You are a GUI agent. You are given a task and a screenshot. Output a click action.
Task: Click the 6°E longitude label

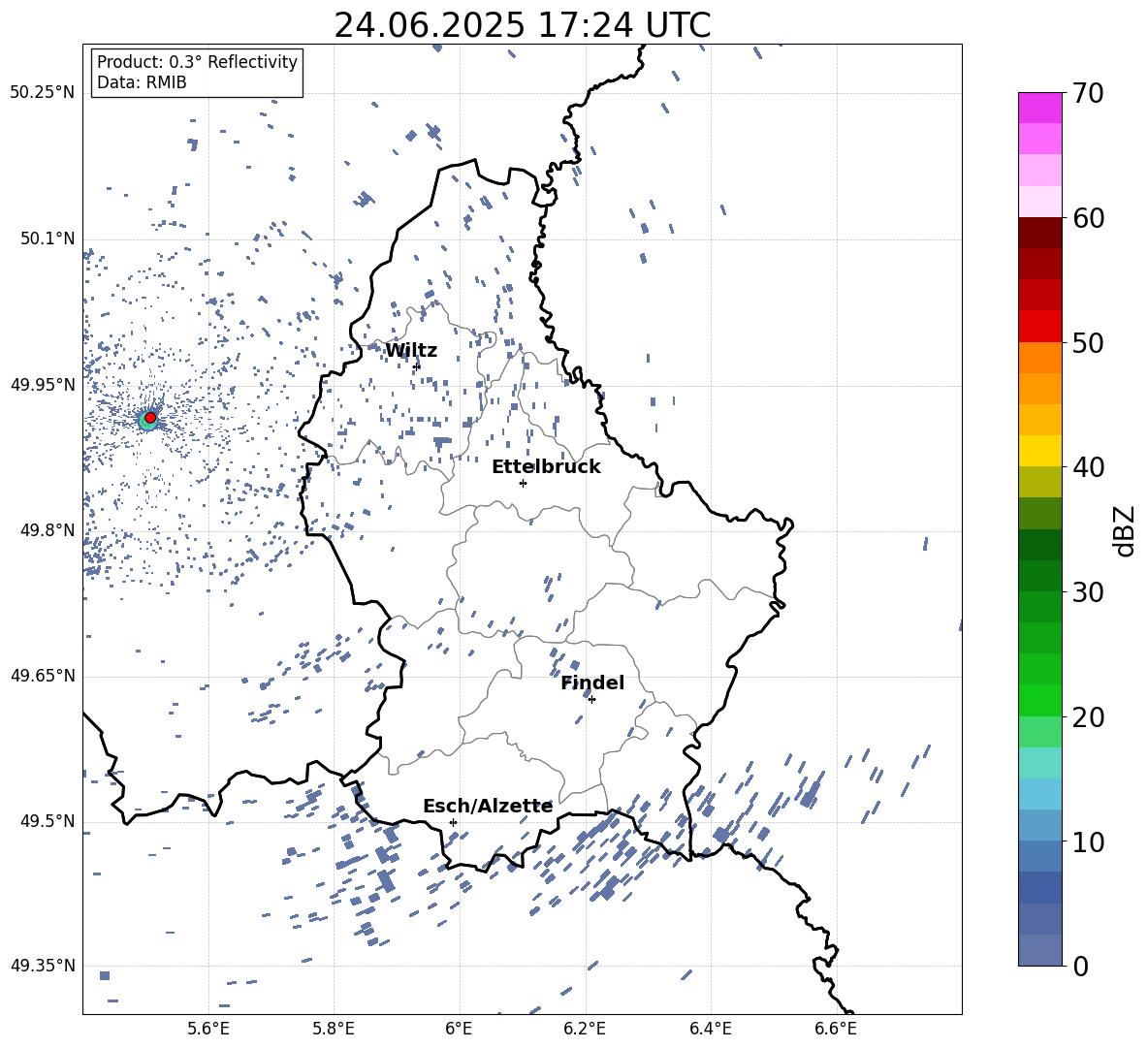(459, 1029)
